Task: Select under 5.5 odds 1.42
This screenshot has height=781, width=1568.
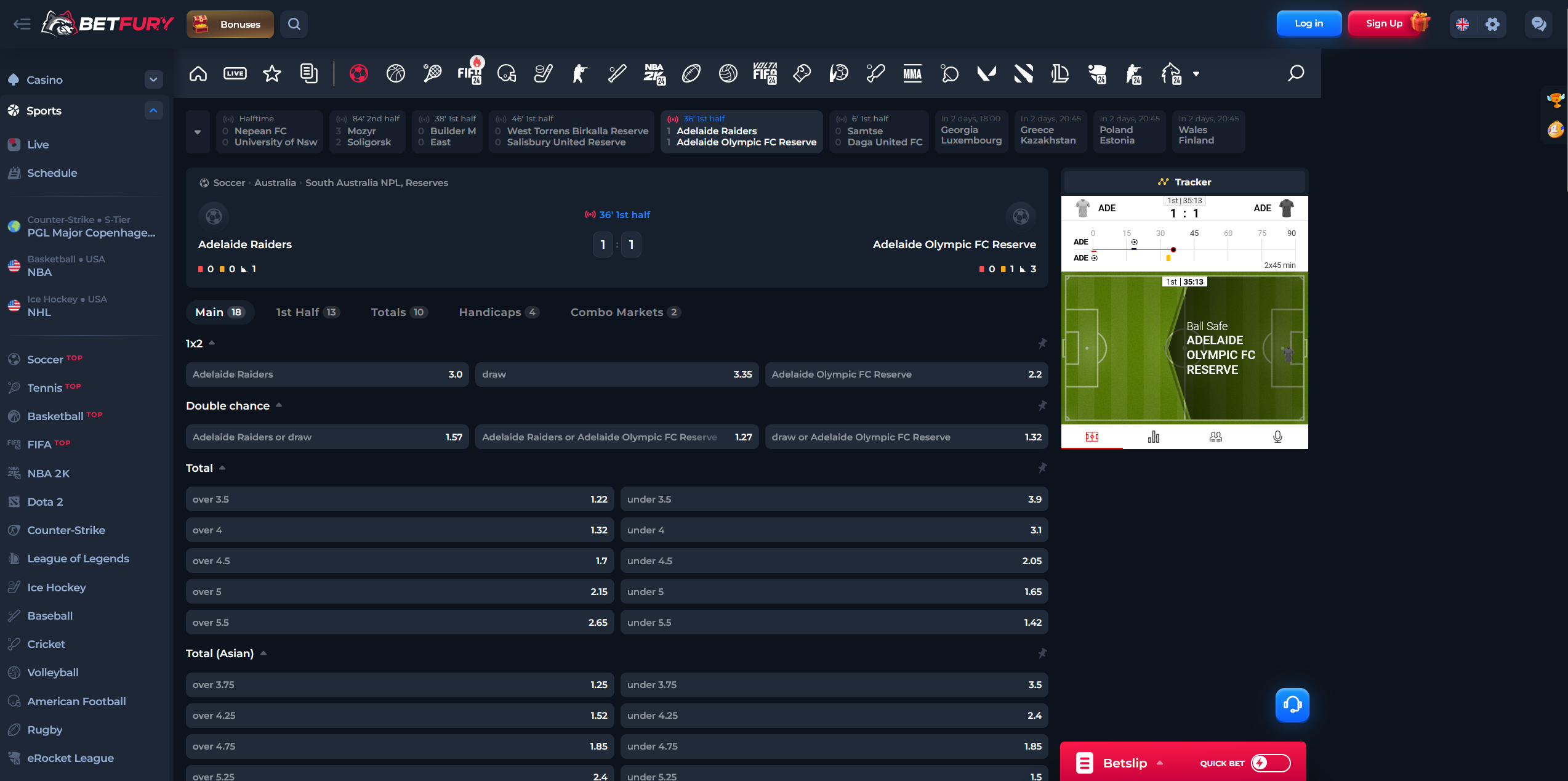Action: click(834, 623)
